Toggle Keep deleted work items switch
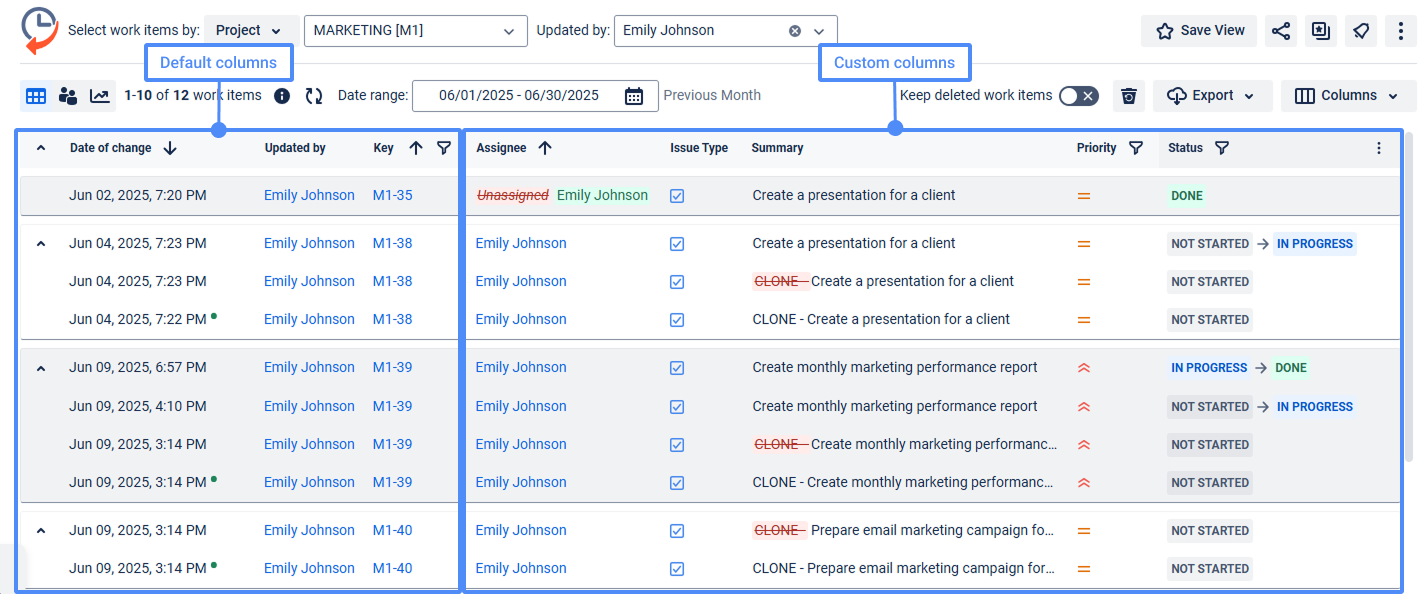 click(x=1078, y=96)
